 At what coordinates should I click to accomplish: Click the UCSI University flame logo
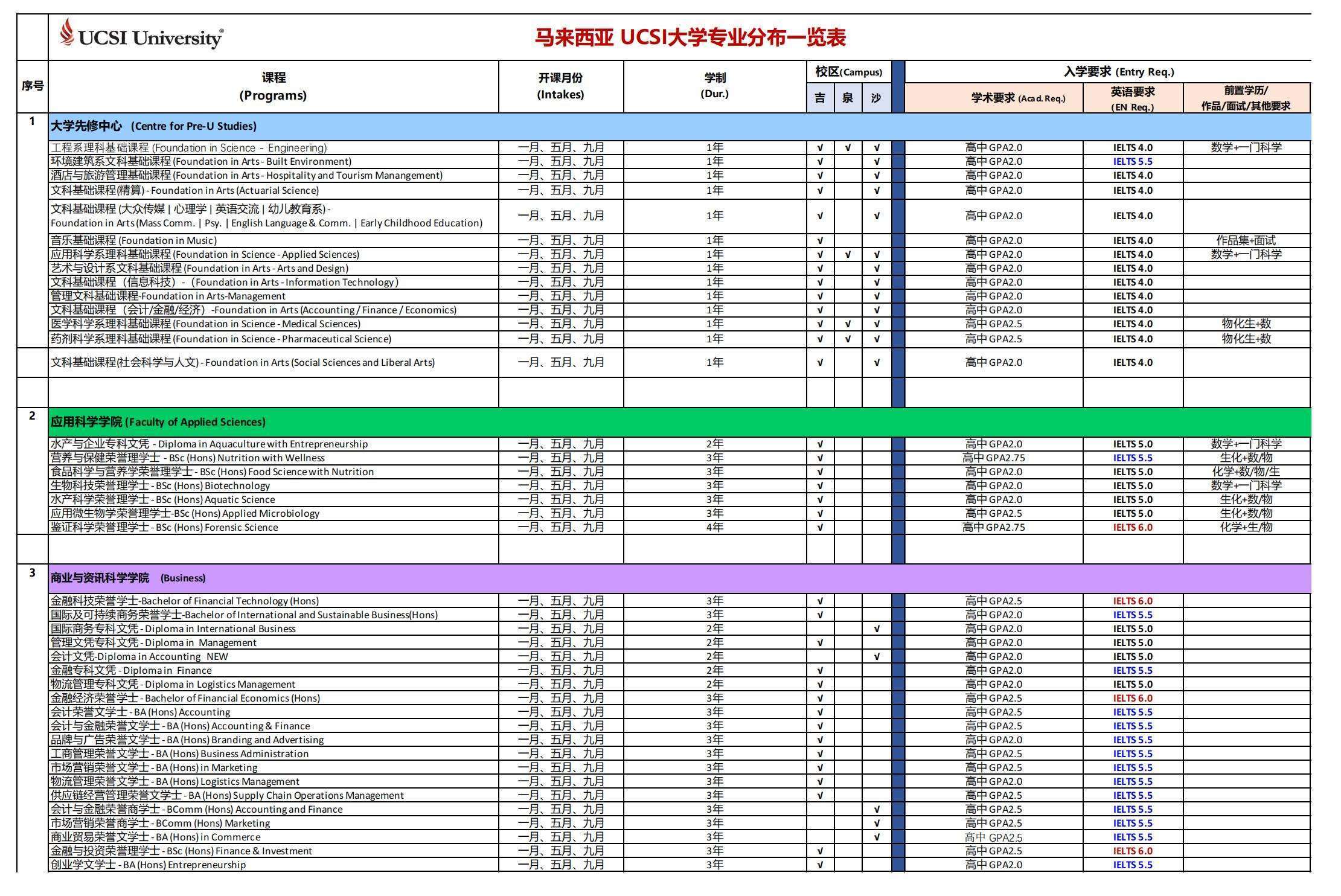click(68, 31)
